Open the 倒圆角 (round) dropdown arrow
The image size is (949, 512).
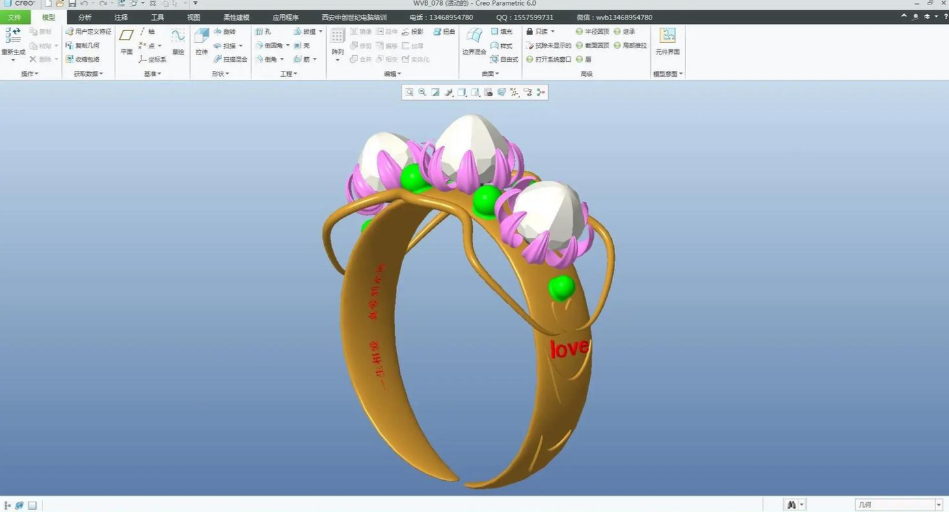pos(287,45)
